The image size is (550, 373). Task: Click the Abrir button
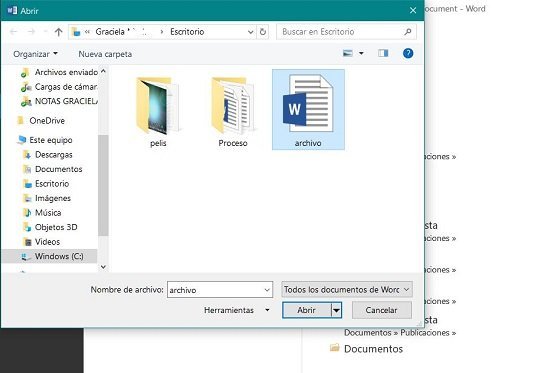(x=307, y=310)
